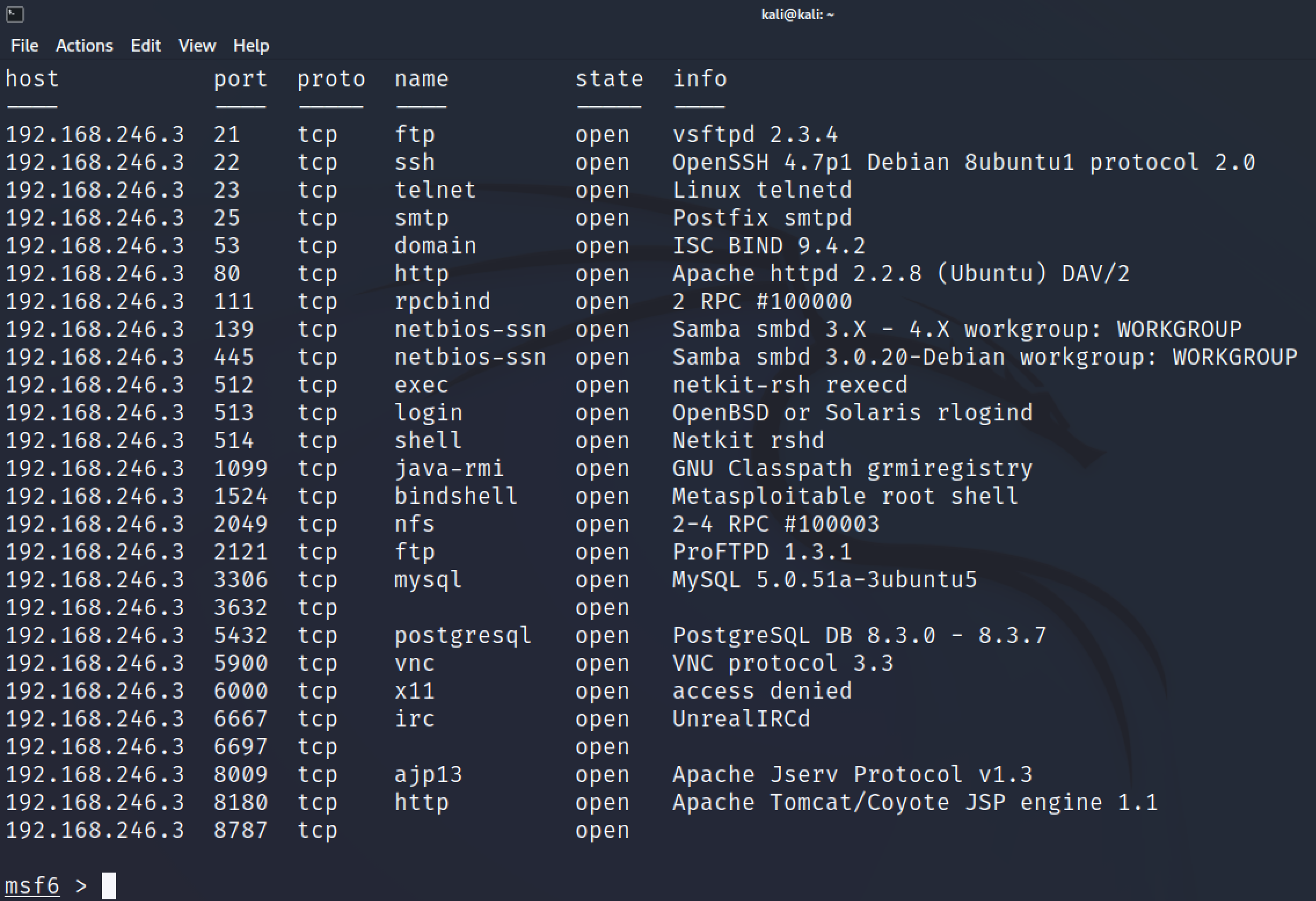
Task: Click the vsftpd 2.3.4 info text
Action: pyautogui.click(x=754, y=135)
